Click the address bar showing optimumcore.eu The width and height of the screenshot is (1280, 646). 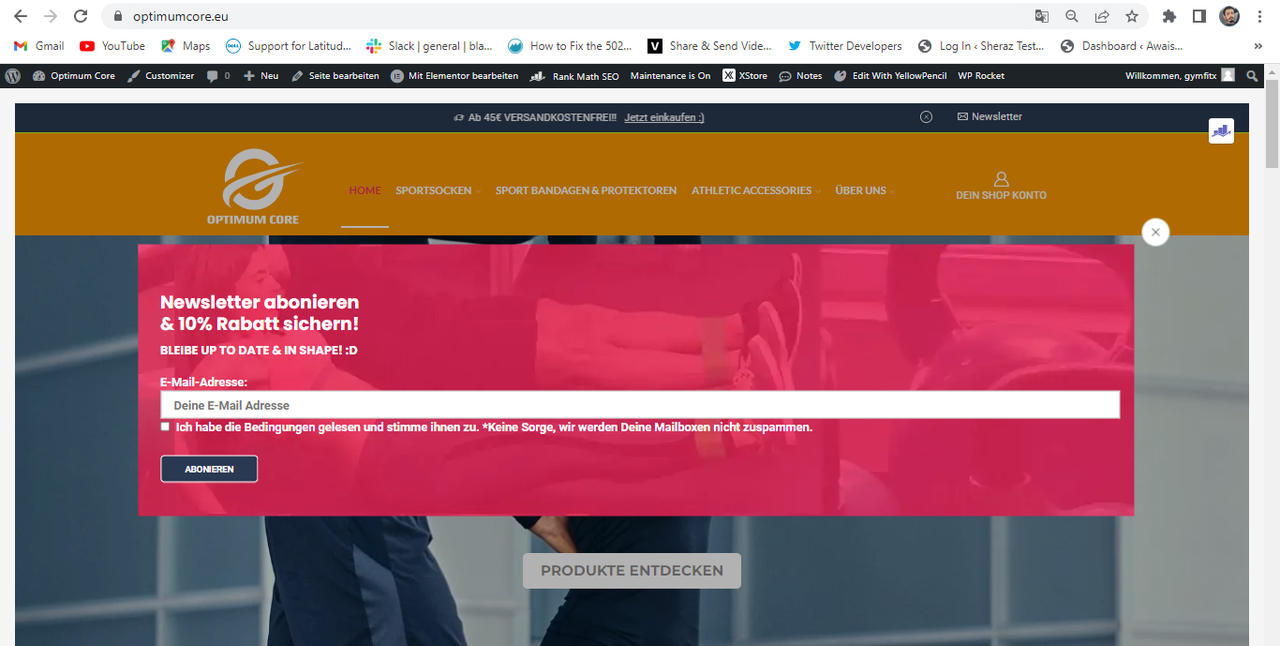point(570,16)
